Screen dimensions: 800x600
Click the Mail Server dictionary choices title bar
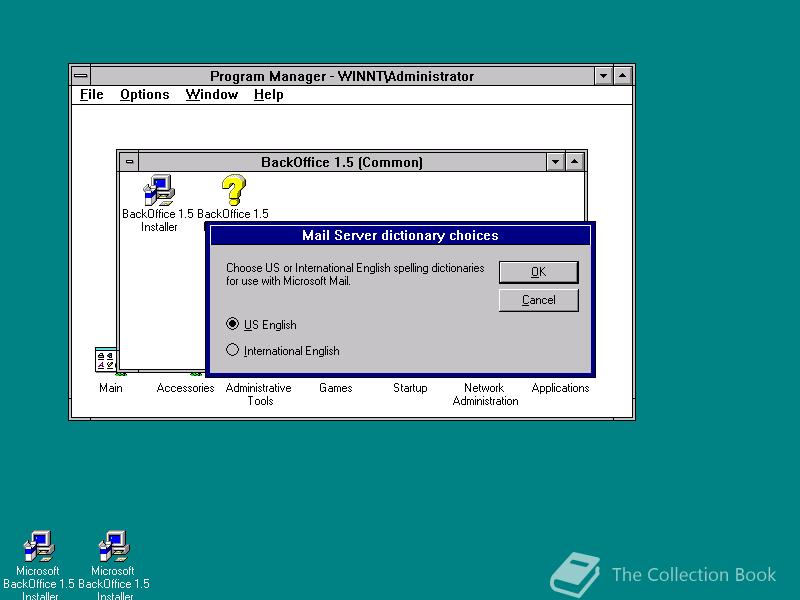401,235
